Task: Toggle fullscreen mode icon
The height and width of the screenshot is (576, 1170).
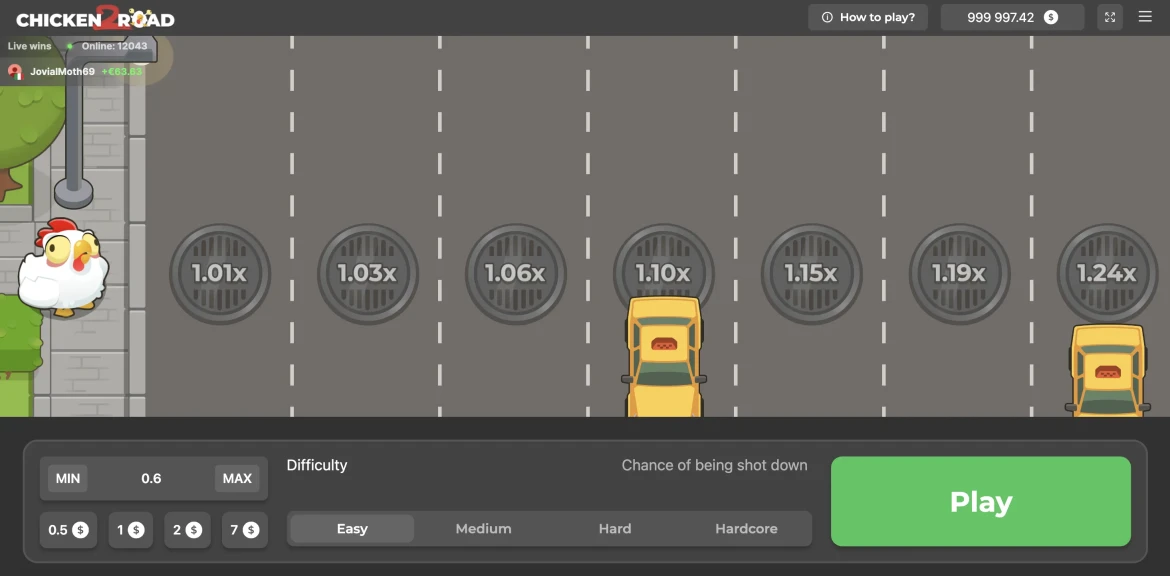Action: tap(1110, 17)
